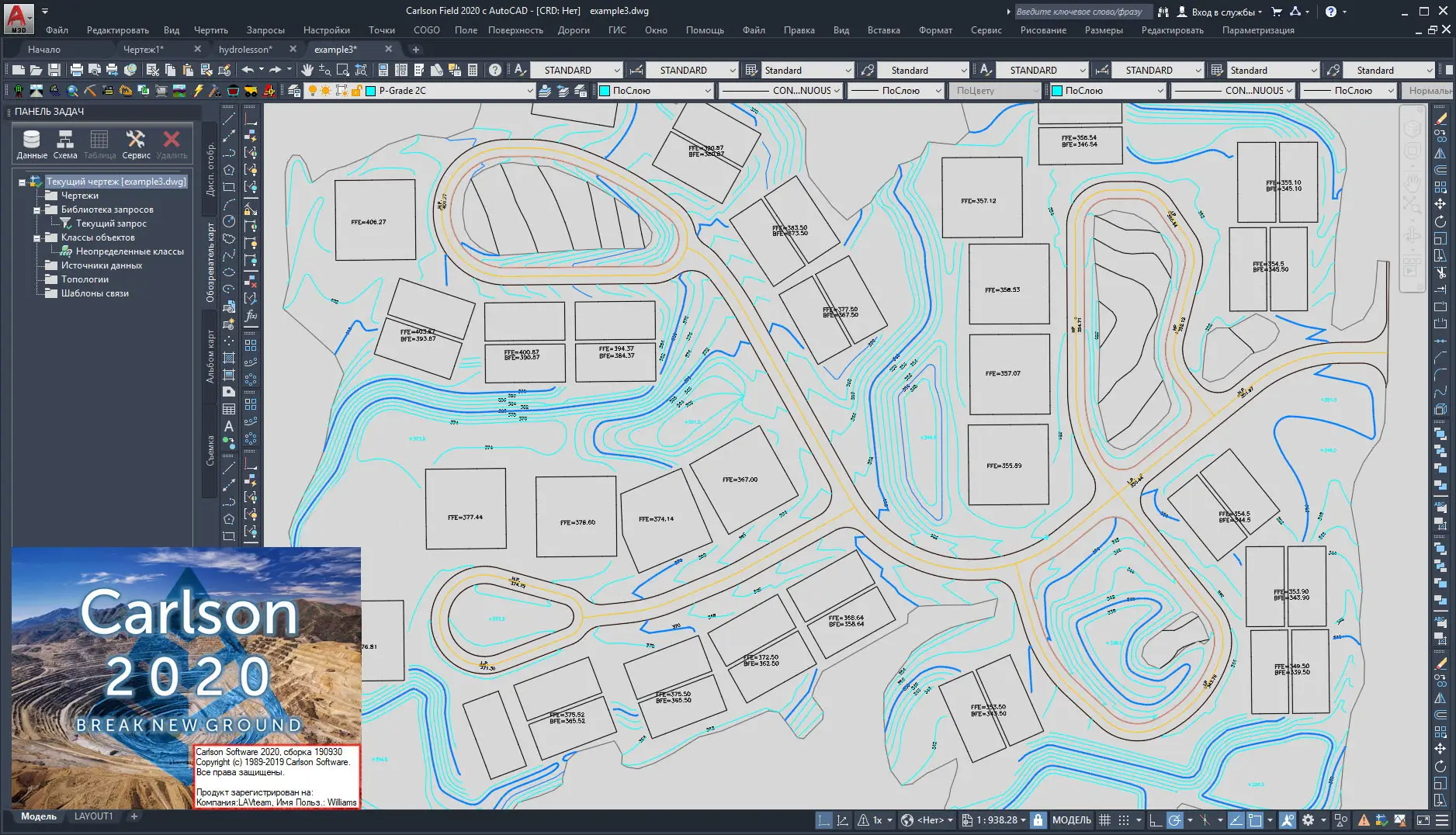Select the multiline Text A tool
The height and width of the screenshot is (835, 1456).
(229, 426)
